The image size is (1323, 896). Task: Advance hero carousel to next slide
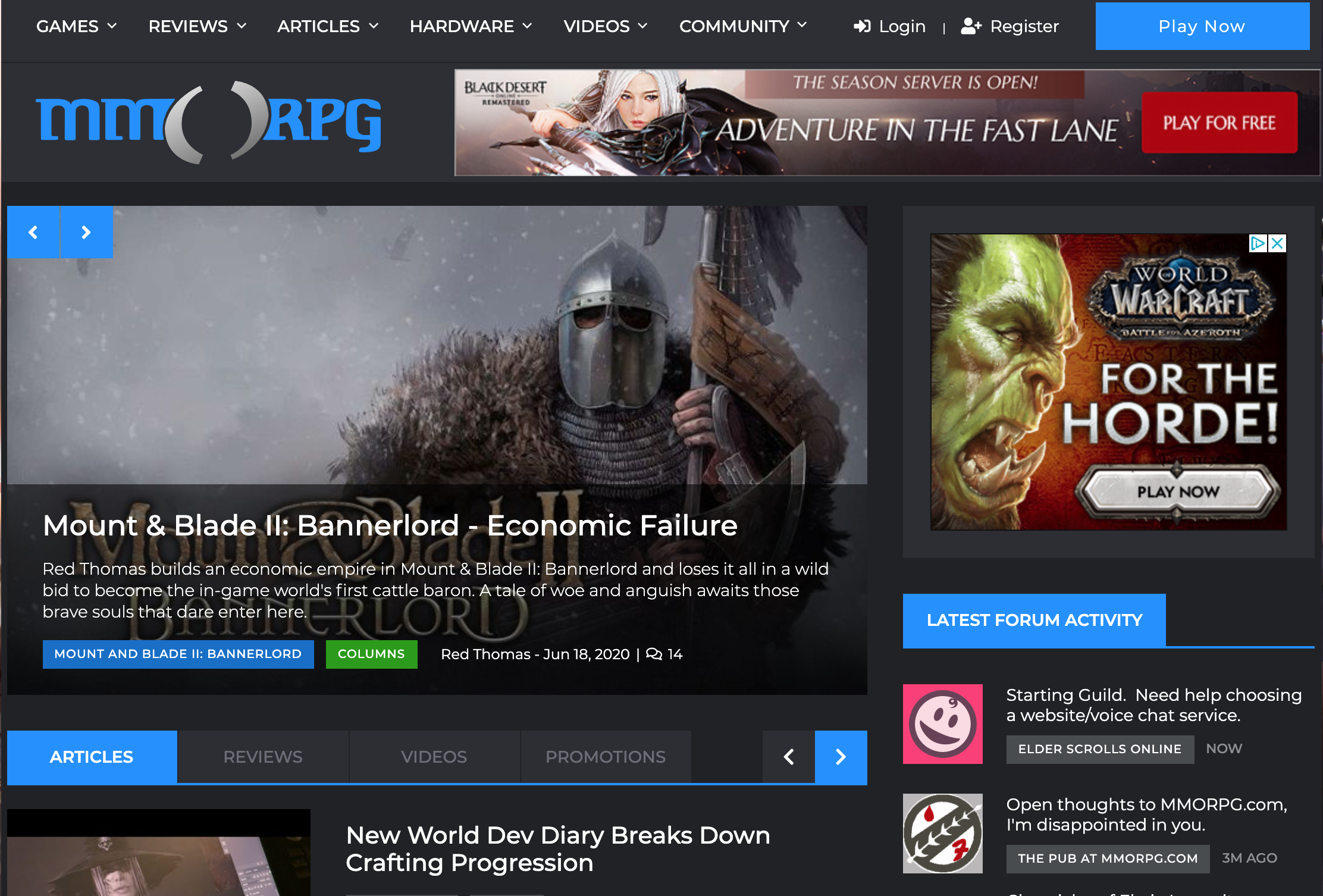coord(87,232)
